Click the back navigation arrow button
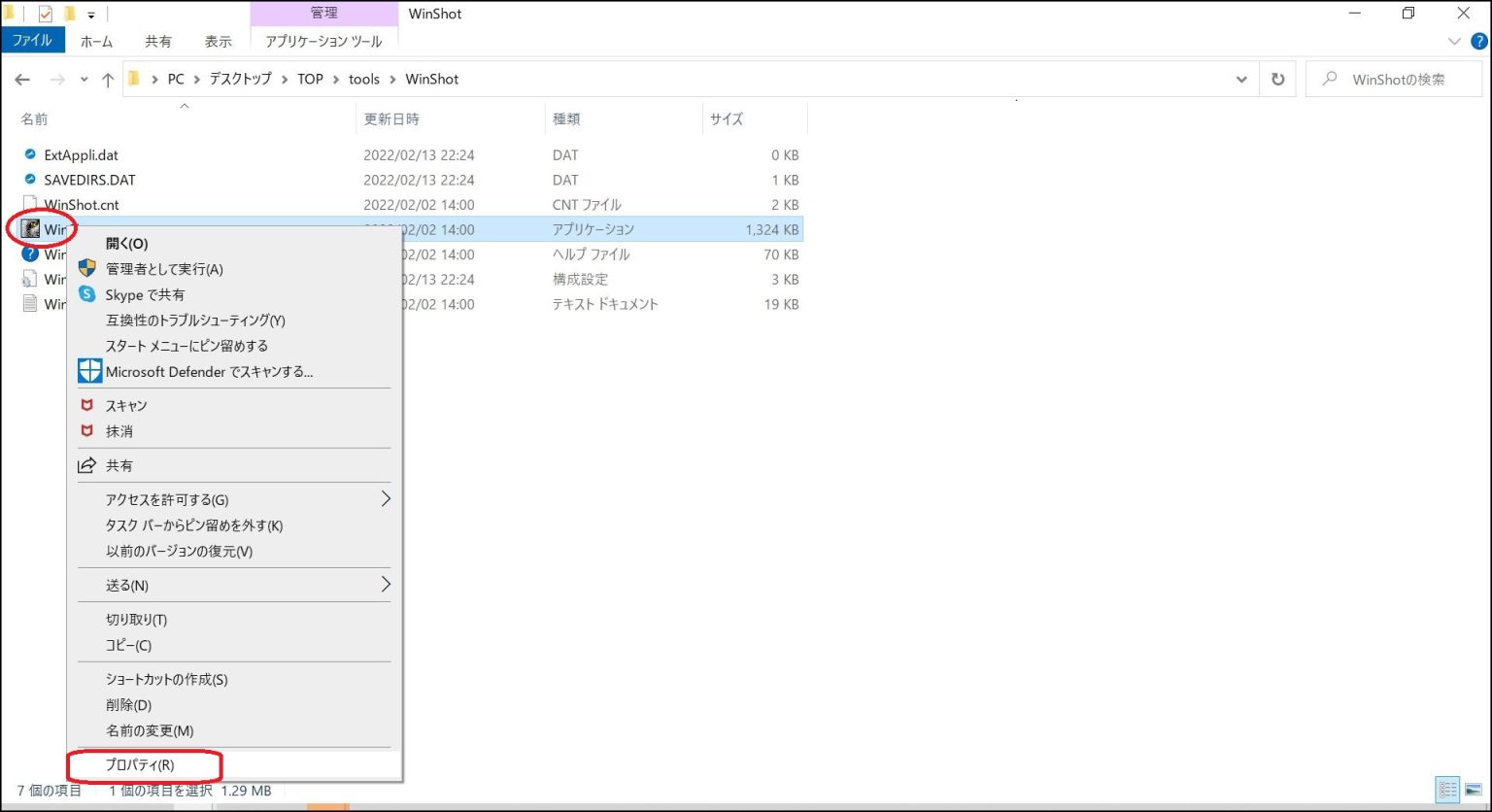Viewport: 1492px width, 812px height. [x=21, y=79]
